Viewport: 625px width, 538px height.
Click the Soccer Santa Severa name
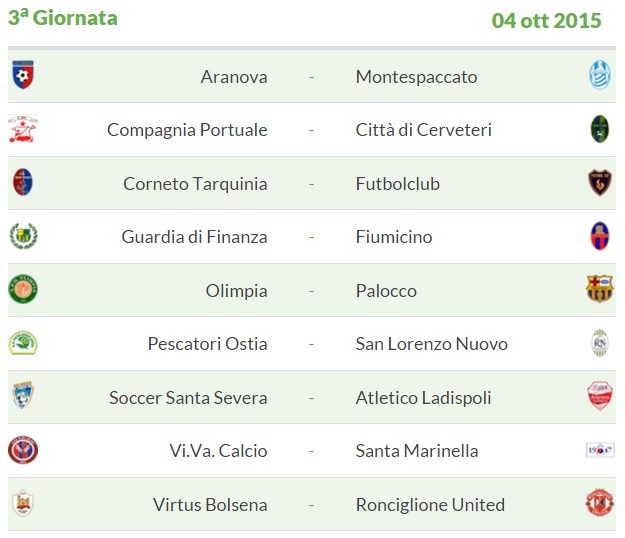click(188, 397)
